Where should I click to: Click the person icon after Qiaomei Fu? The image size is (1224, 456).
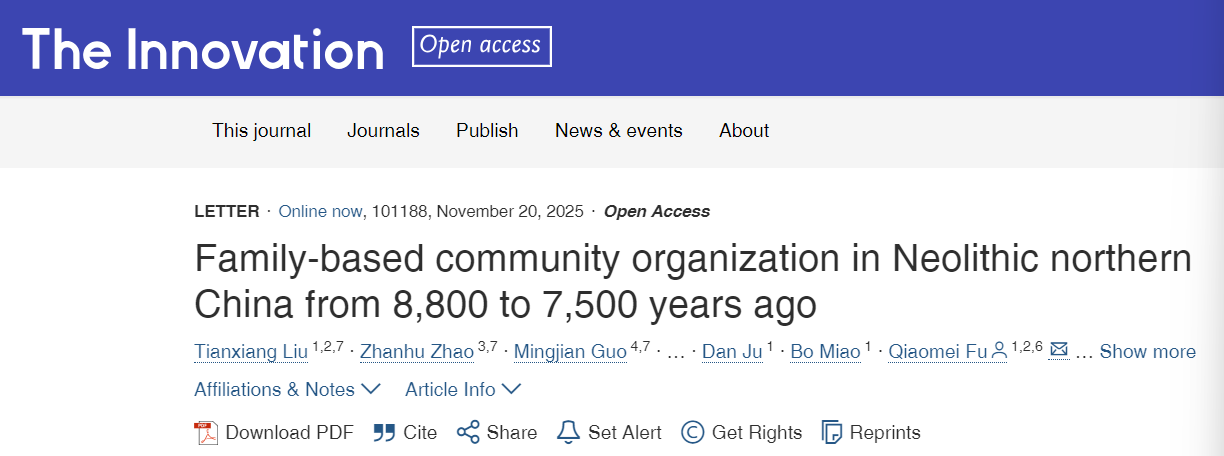point(998,351)
